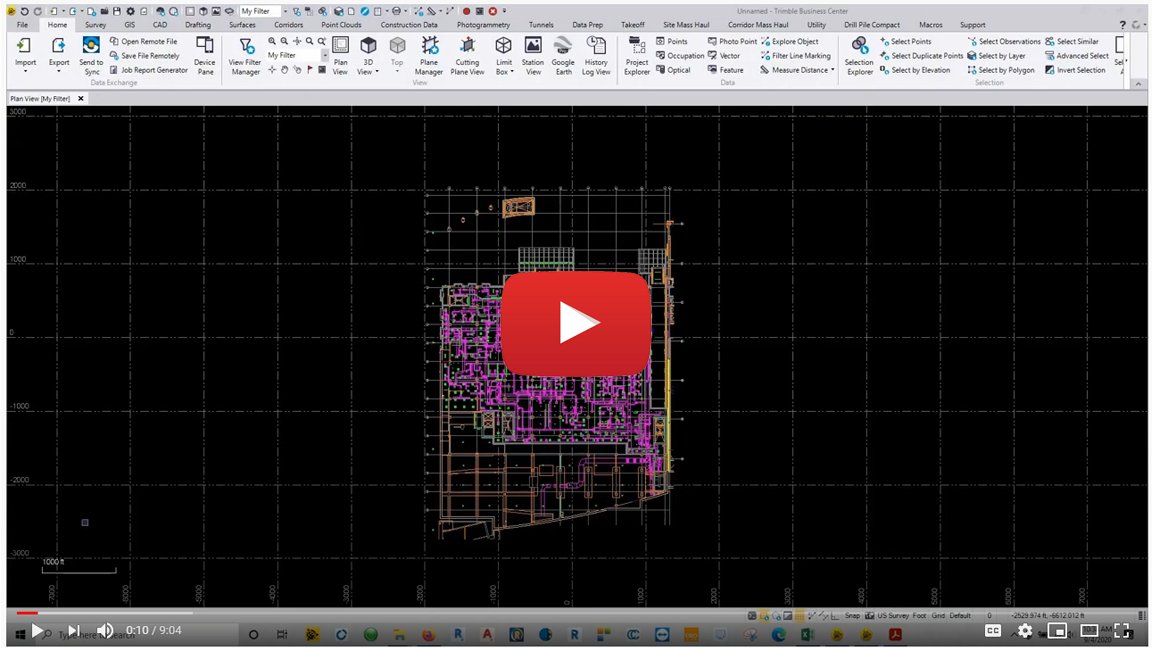This screenshot has height=648, width=1152.
Task: Open the Photogrammetry tab
Action: 483,25
